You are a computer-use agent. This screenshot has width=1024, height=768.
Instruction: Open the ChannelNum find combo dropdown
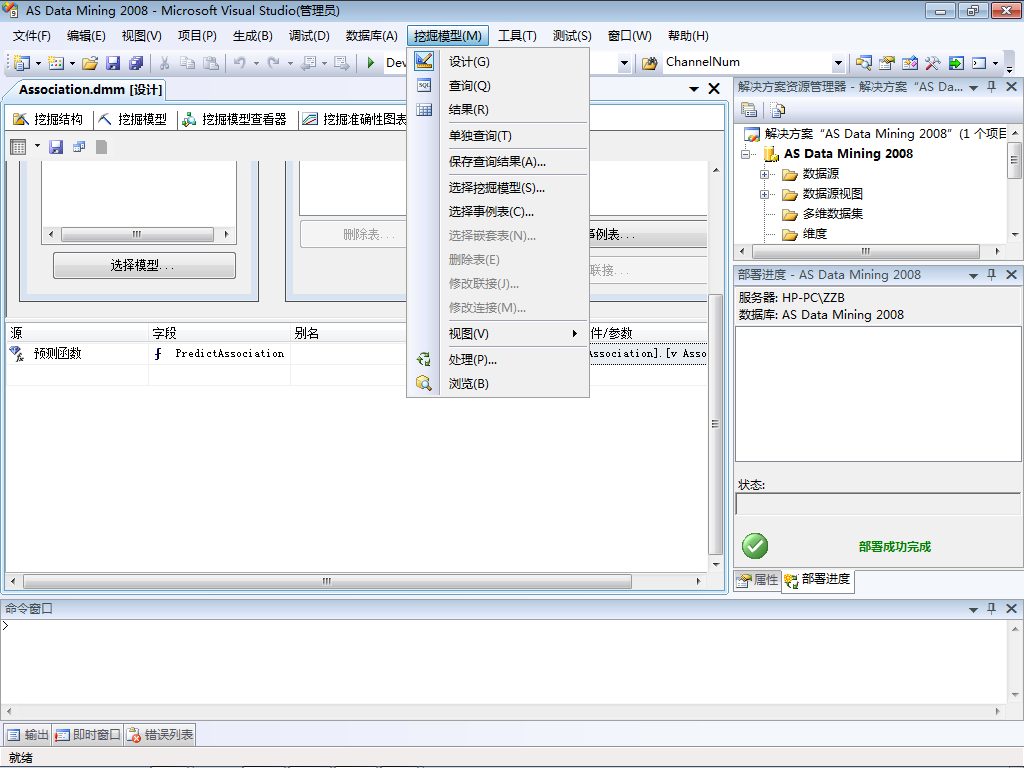click(x=838, y=63)
